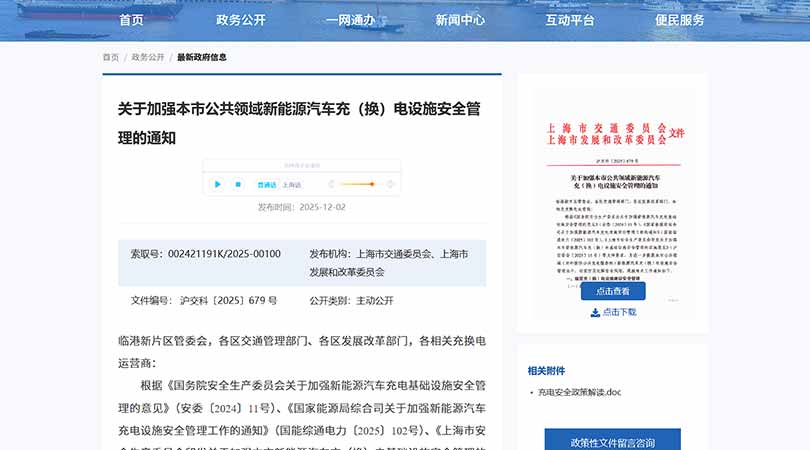The height and width of the screenshot is (450, 810).
Task: Click increase icon right of audio slider
Action: coord(391,184)
